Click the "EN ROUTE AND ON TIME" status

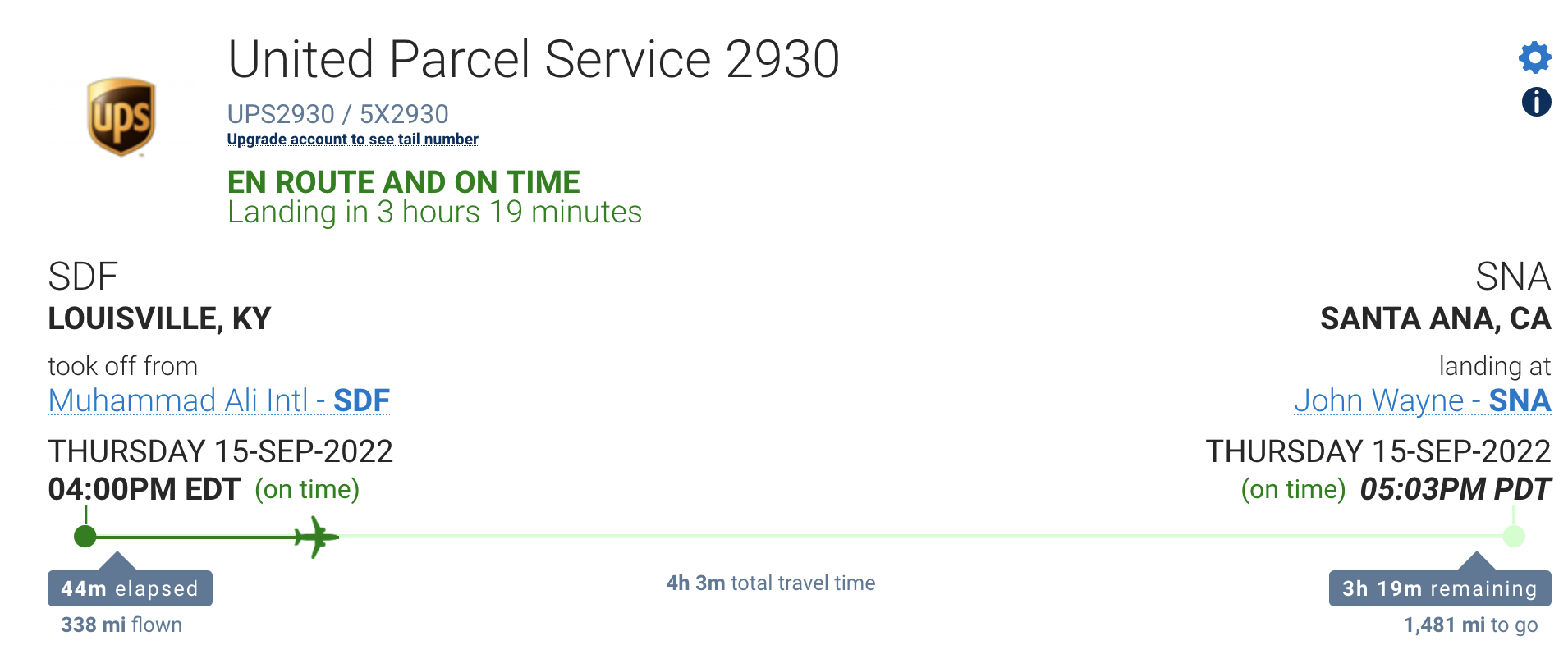[x=403, y=181]
